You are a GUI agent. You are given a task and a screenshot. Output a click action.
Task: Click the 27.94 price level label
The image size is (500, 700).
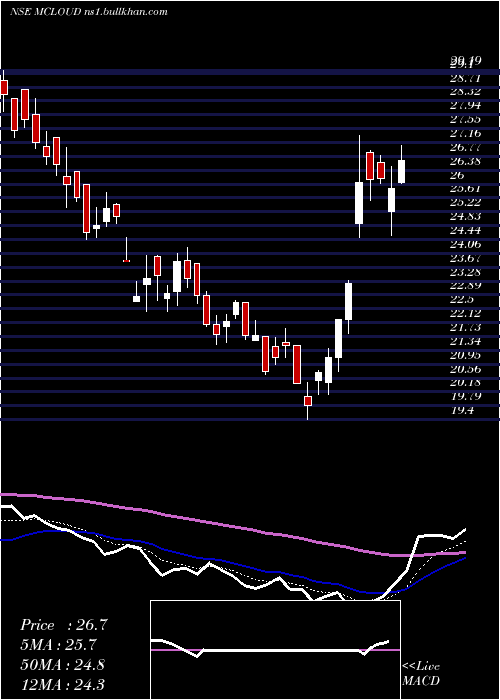465,105
